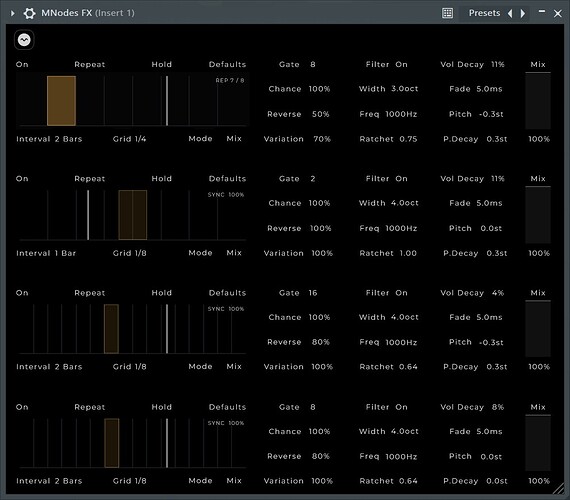Viewport: 570px width, 500px height.
Task: Select the highlighted step block in first sequencer
Action: click(x=61, y=101)
